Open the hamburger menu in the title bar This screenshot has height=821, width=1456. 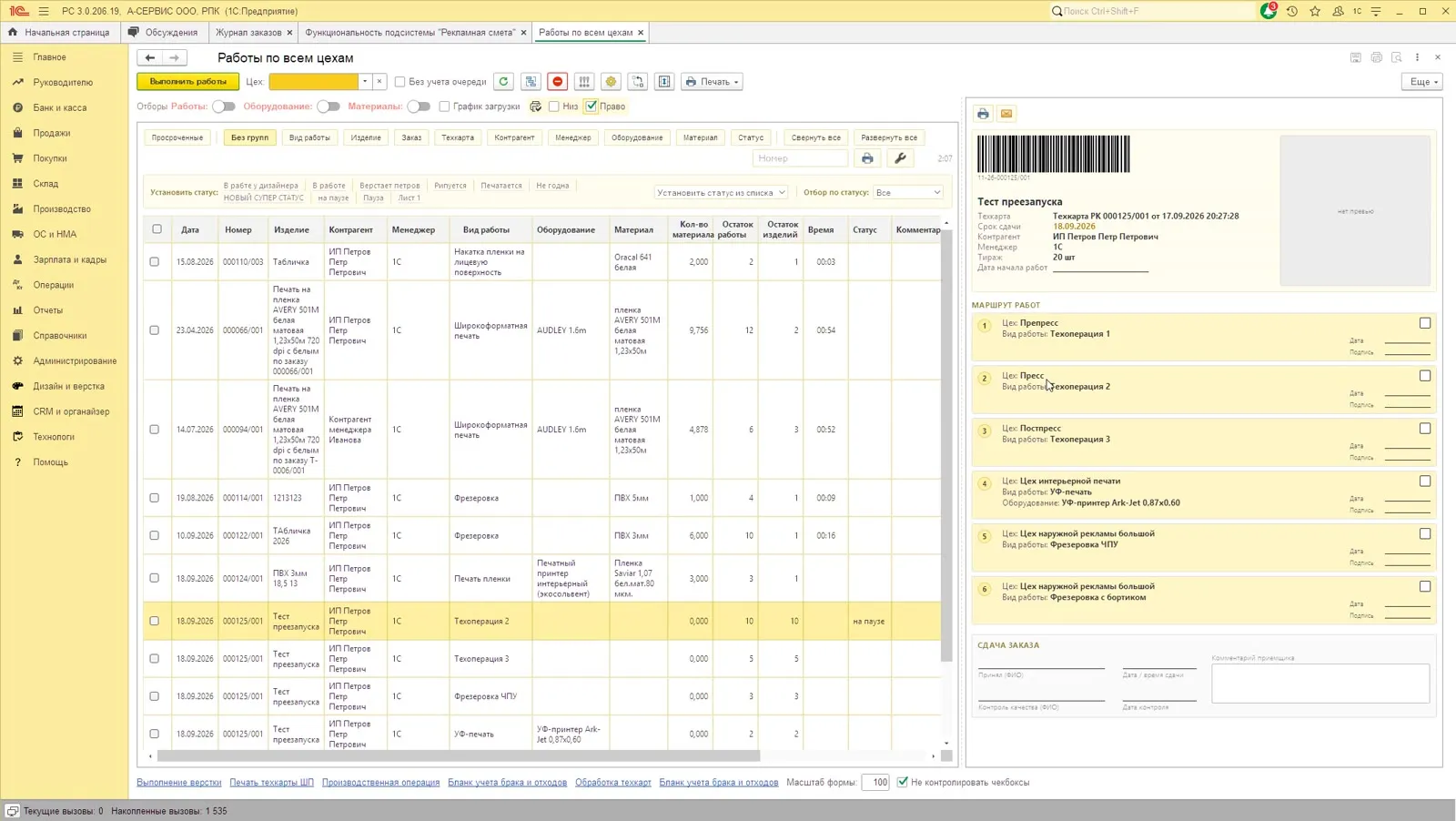(x=44, y=11)
